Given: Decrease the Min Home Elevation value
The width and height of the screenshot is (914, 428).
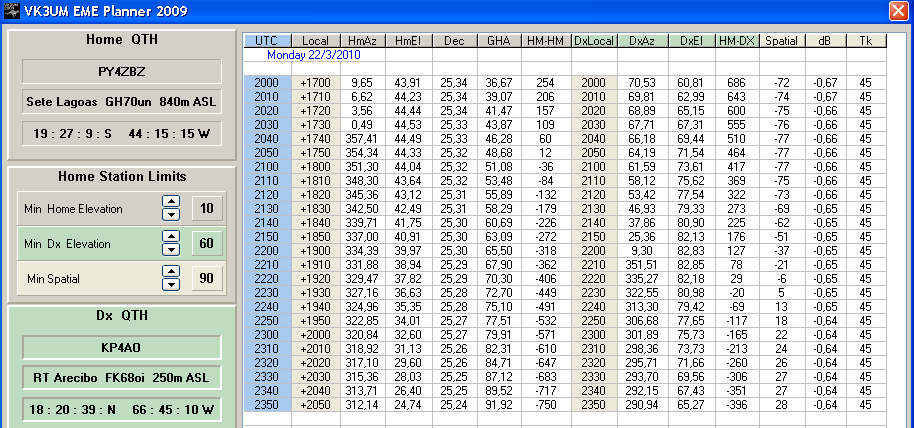Looking at the screenshot, I should coord(170,215).
